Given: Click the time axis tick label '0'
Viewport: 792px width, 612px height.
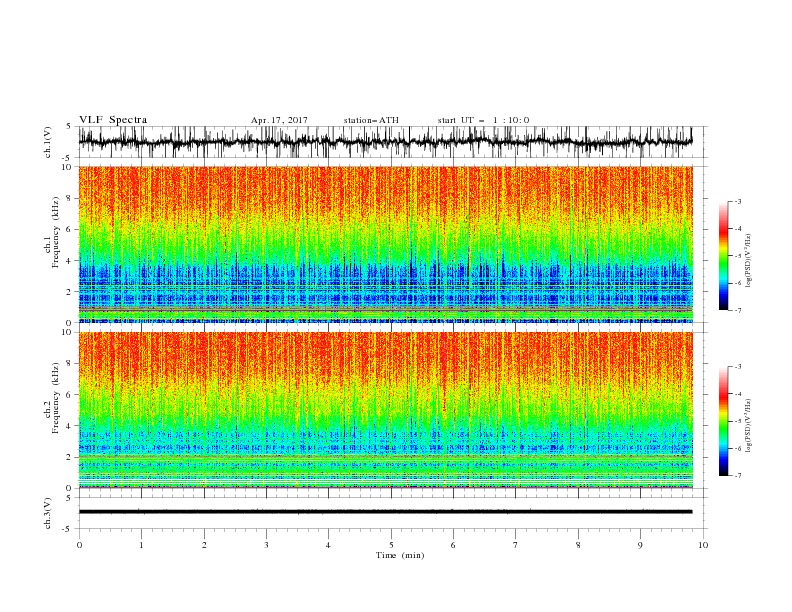Looking at the screenshot, I should click(79, 545).
